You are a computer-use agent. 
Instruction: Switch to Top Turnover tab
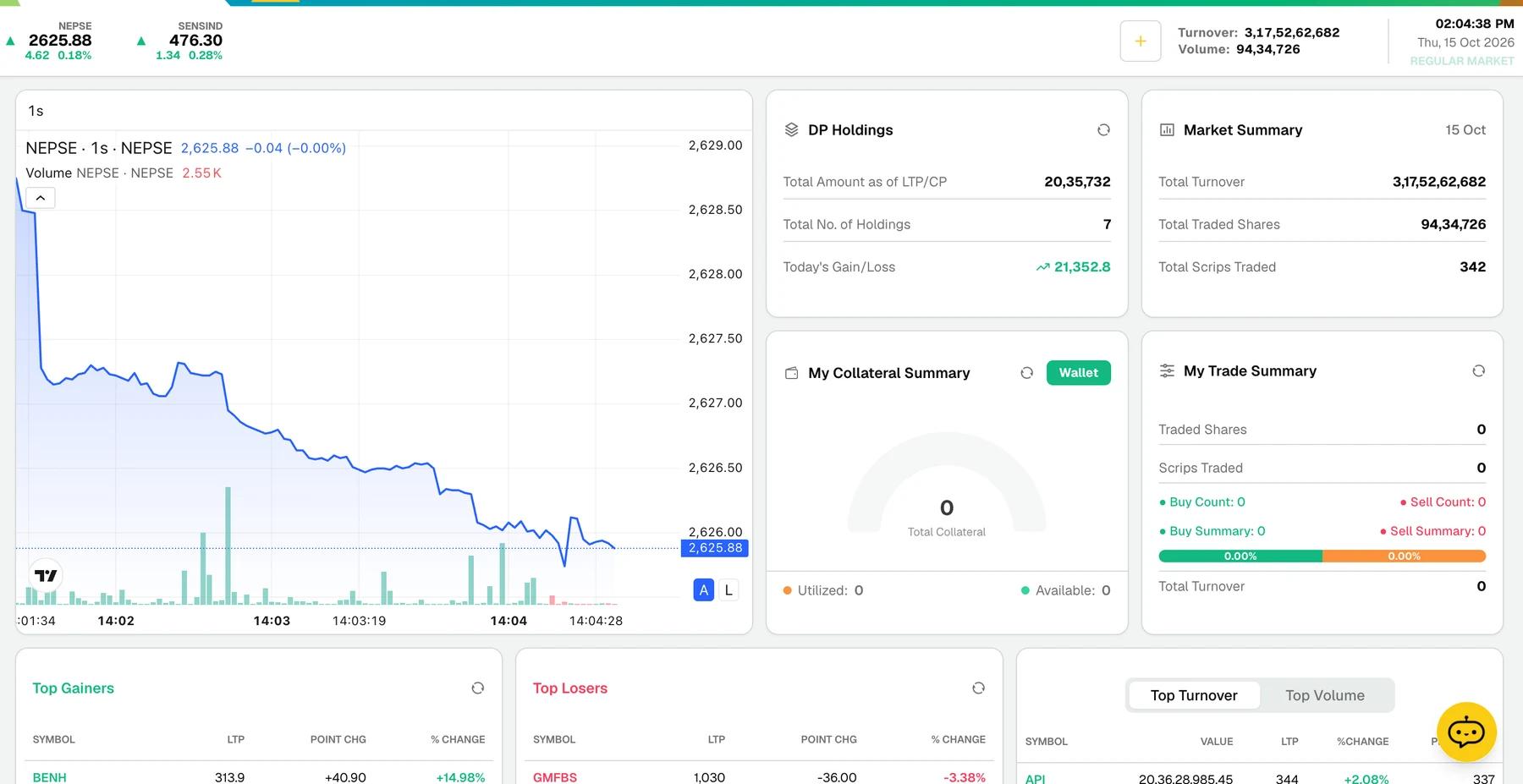pyautogui.click(x=1194, y=695)
